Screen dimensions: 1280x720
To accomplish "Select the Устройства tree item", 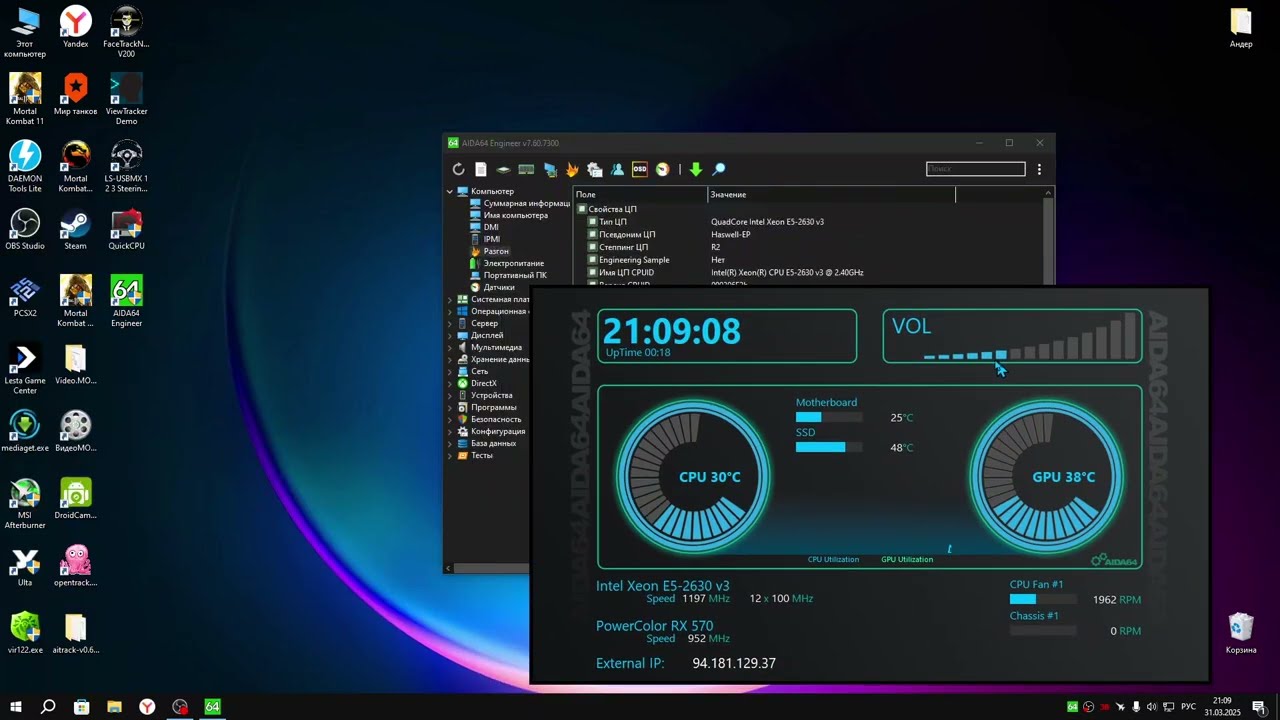I will 484,395.
